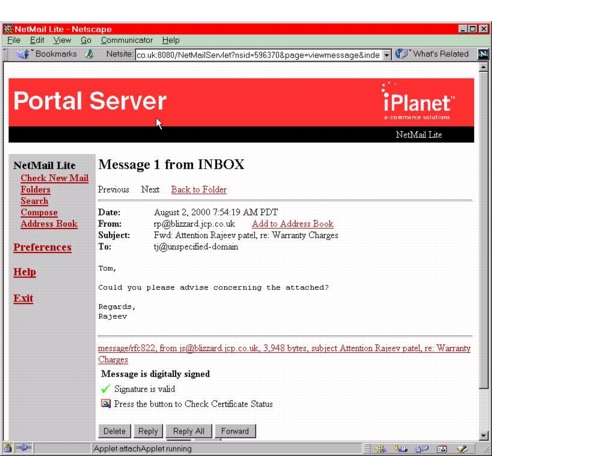The height and width of the screenshot is (458, 610).
Task: Click the green signature valid checkmark
Action: click(105, 389)
